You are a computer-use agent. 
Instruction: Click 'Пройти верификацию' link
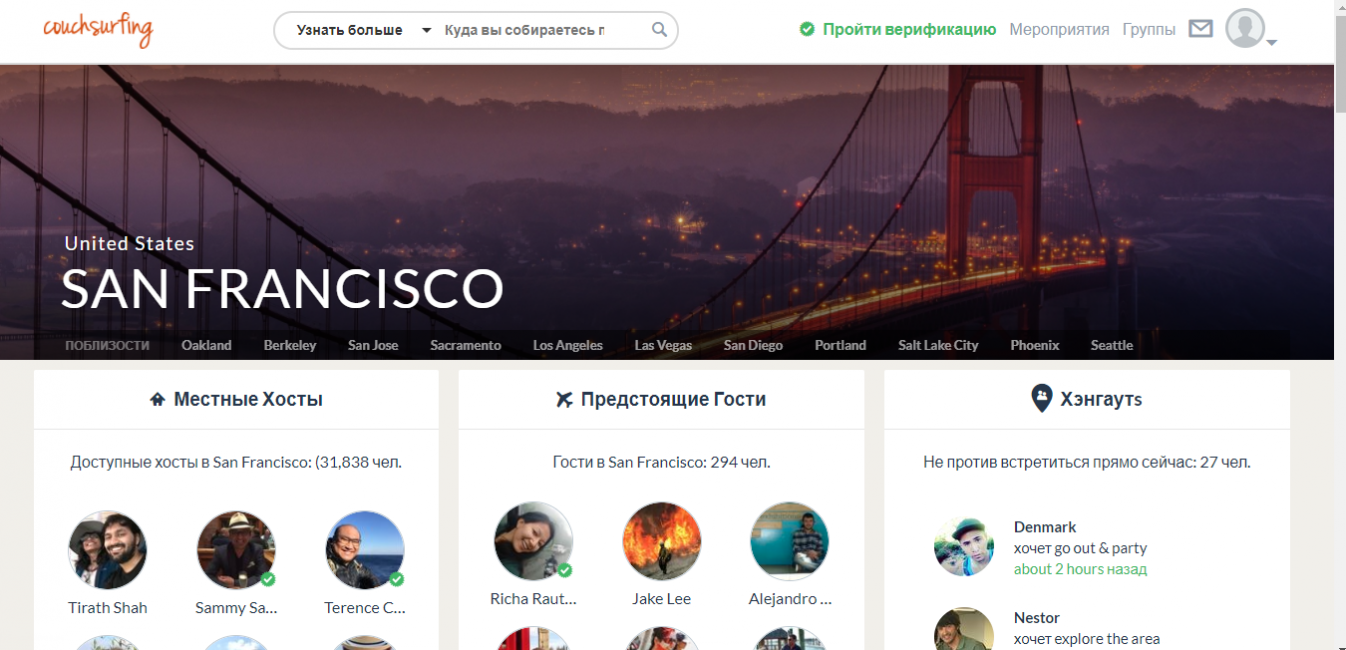click(x=909, y=29)
